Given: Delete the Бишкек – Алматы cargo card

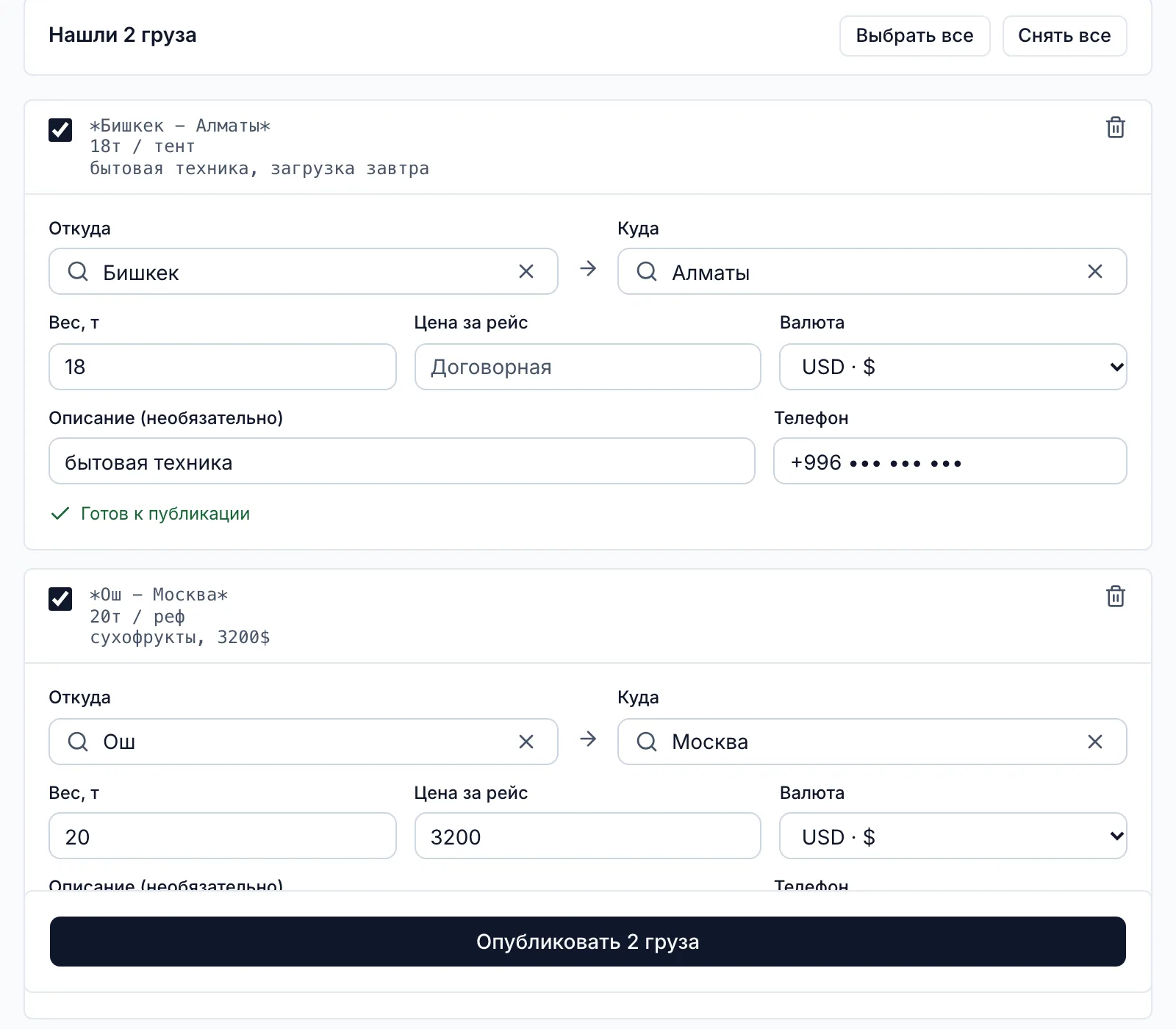Looking at the screenshot, I should pyautogui.click(x=1115, y=127).
